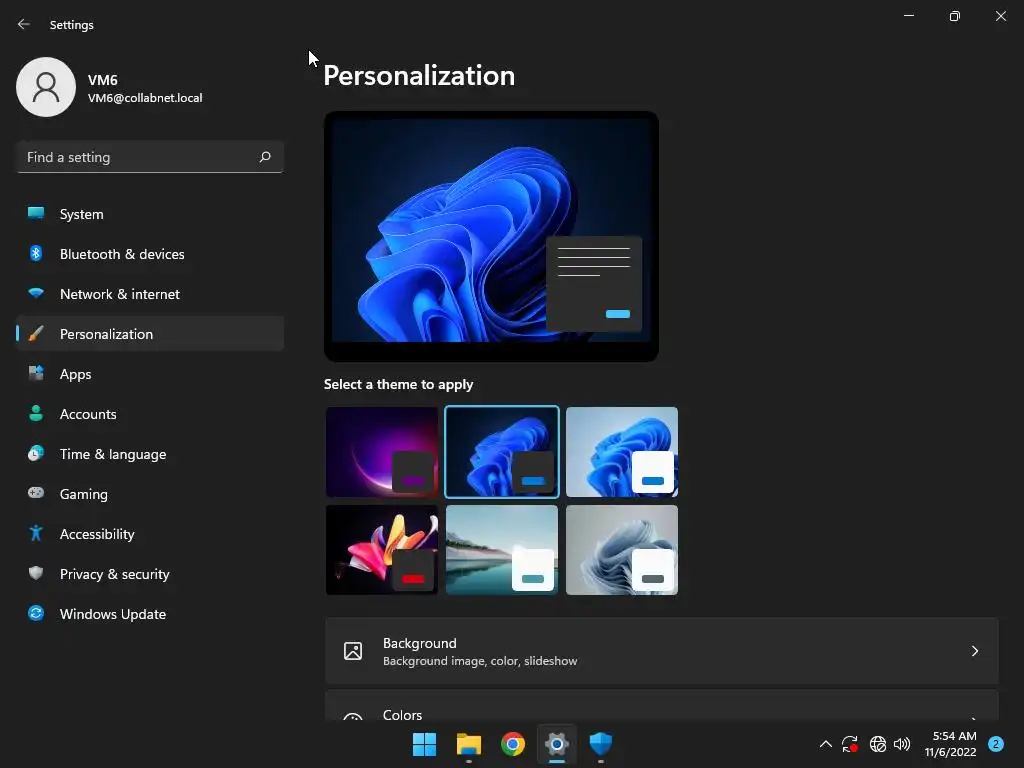
Task: Open notification center badge showing 2
Action: click(996, 744)
